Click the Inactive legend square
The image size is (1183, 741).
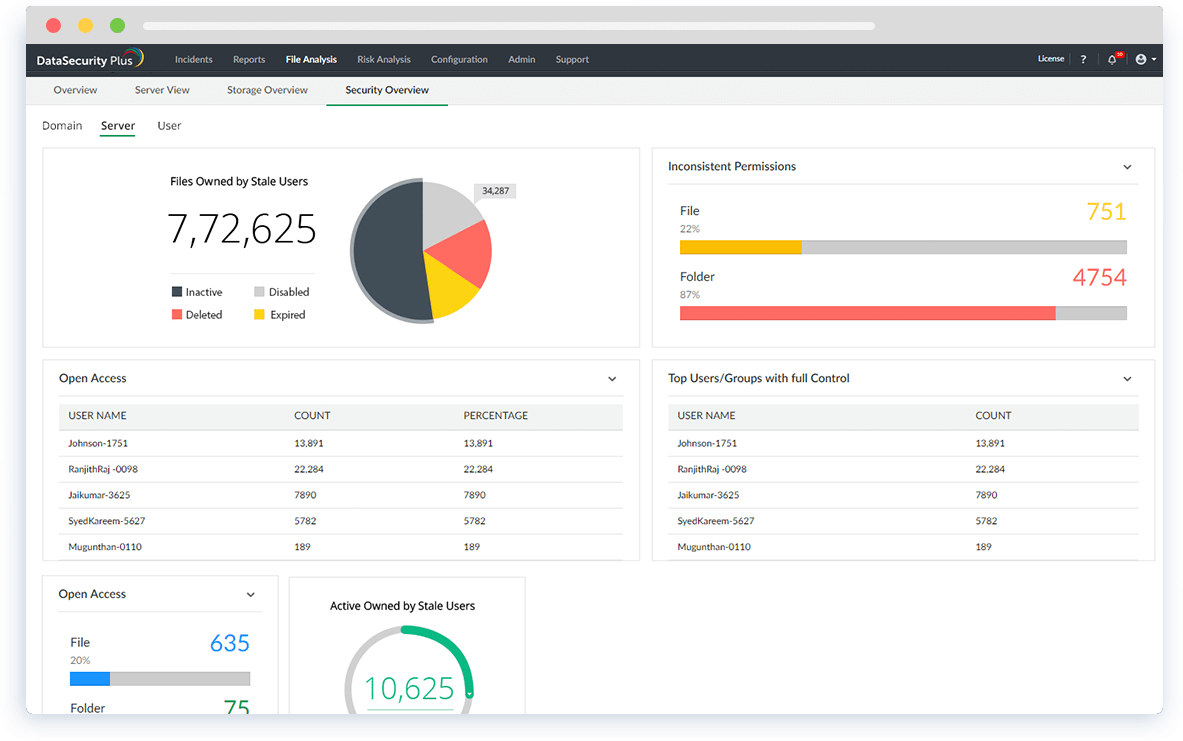point(177,292)
